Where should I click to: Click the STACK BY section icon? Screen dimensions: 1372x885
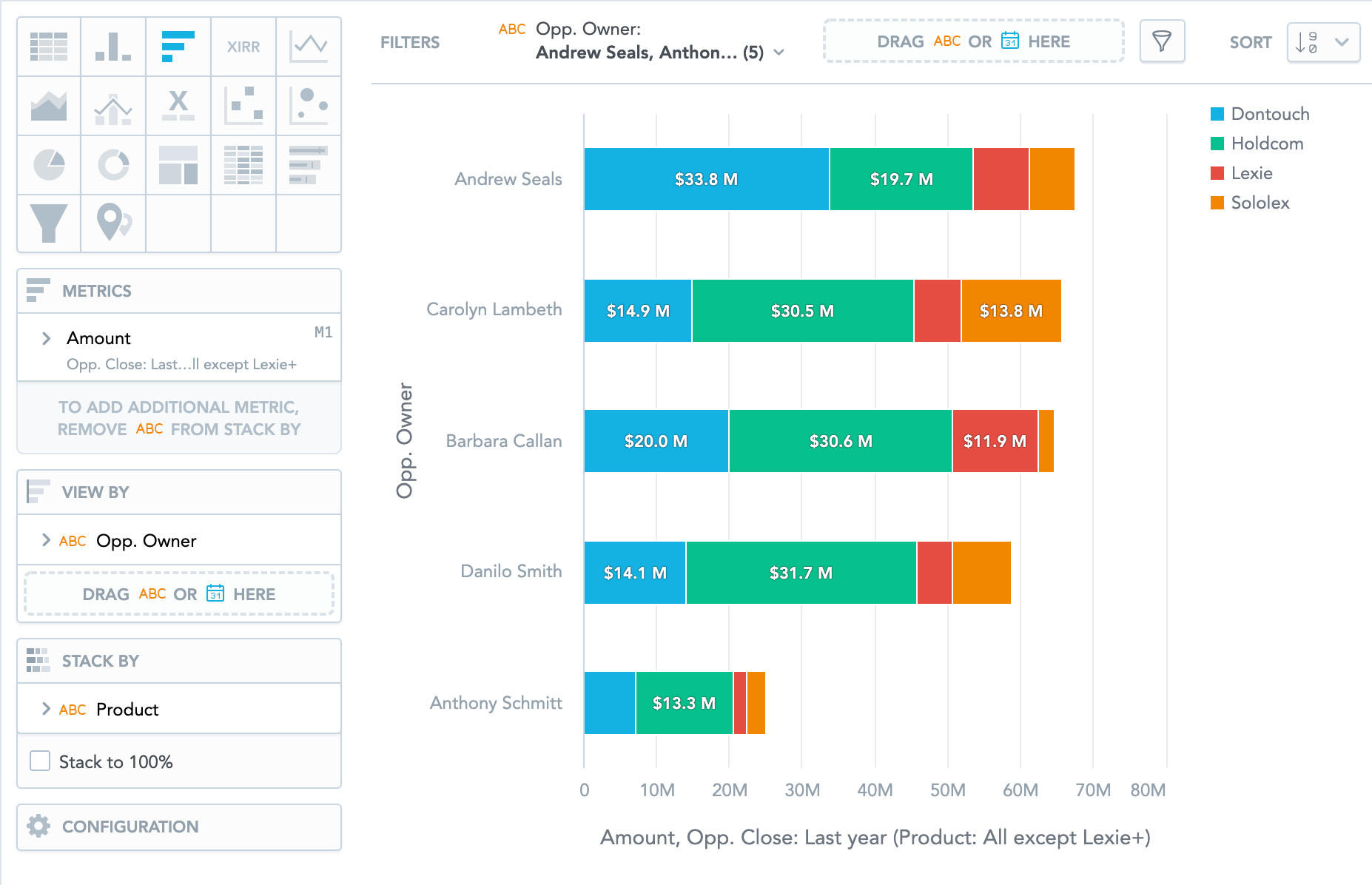pyautogui.click(x=38, y=660)
